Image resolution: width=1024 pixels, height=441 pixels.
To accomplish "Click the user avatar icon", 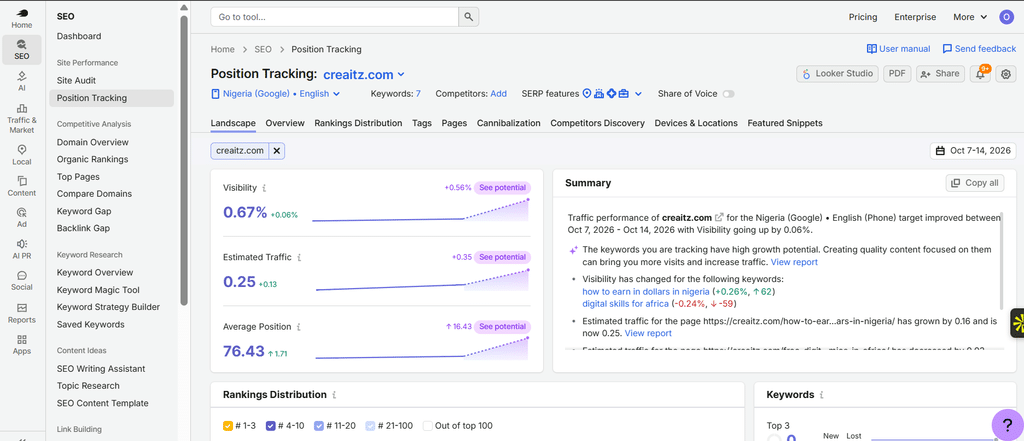I will tap(1006, 17).
